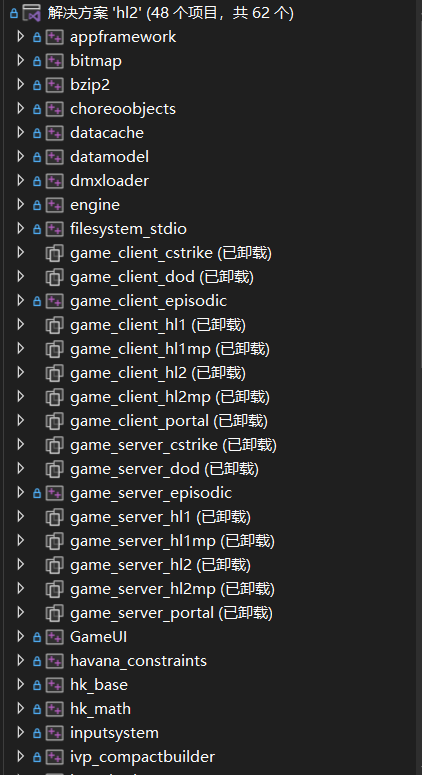Click the C++ project icon next to appframework
Image resolution: width=422 pixels, height=775 pixels.
tap(54, 37)
